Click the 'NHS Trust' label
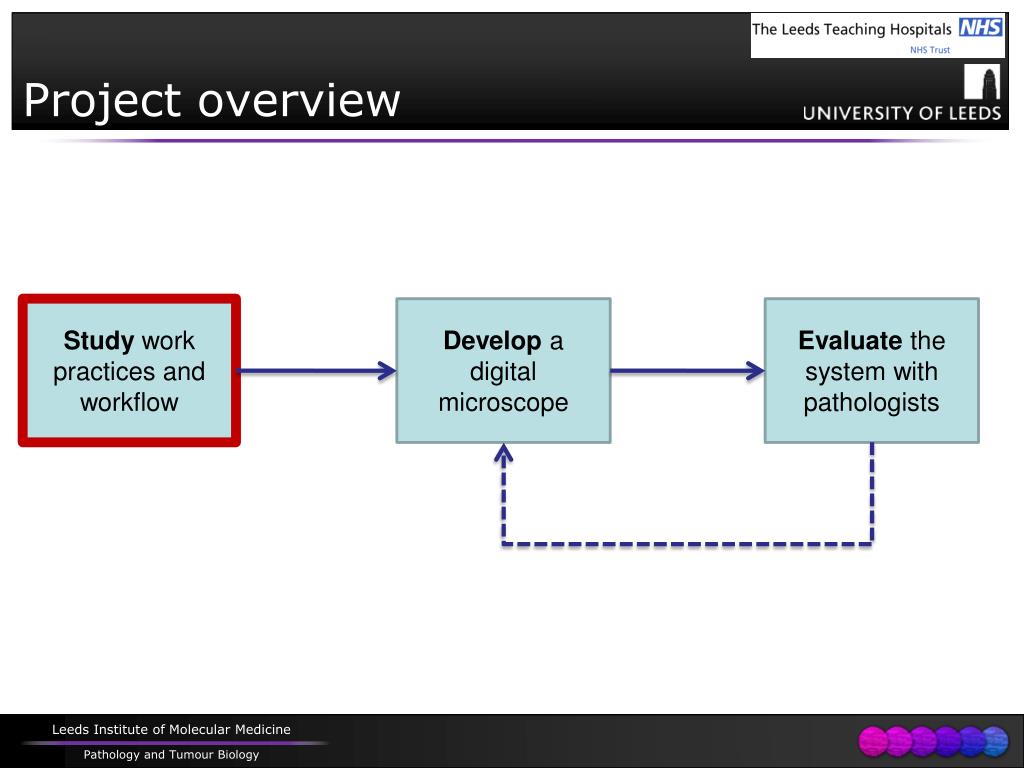Image resolution: width=1024 pixels, height=768 pixels. (930, 50)
